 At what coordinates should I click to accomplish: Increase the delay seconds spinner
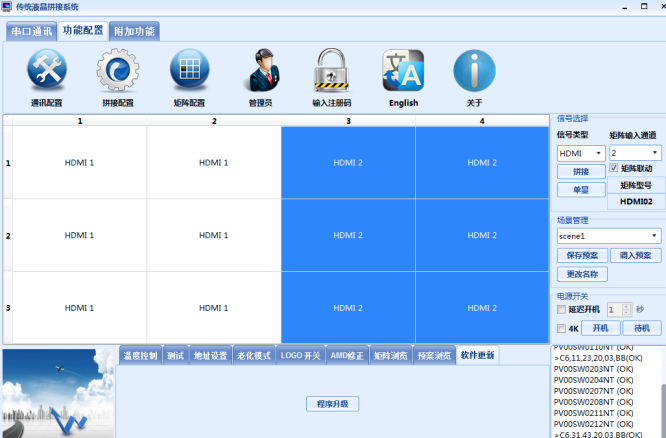coord(627,306)
